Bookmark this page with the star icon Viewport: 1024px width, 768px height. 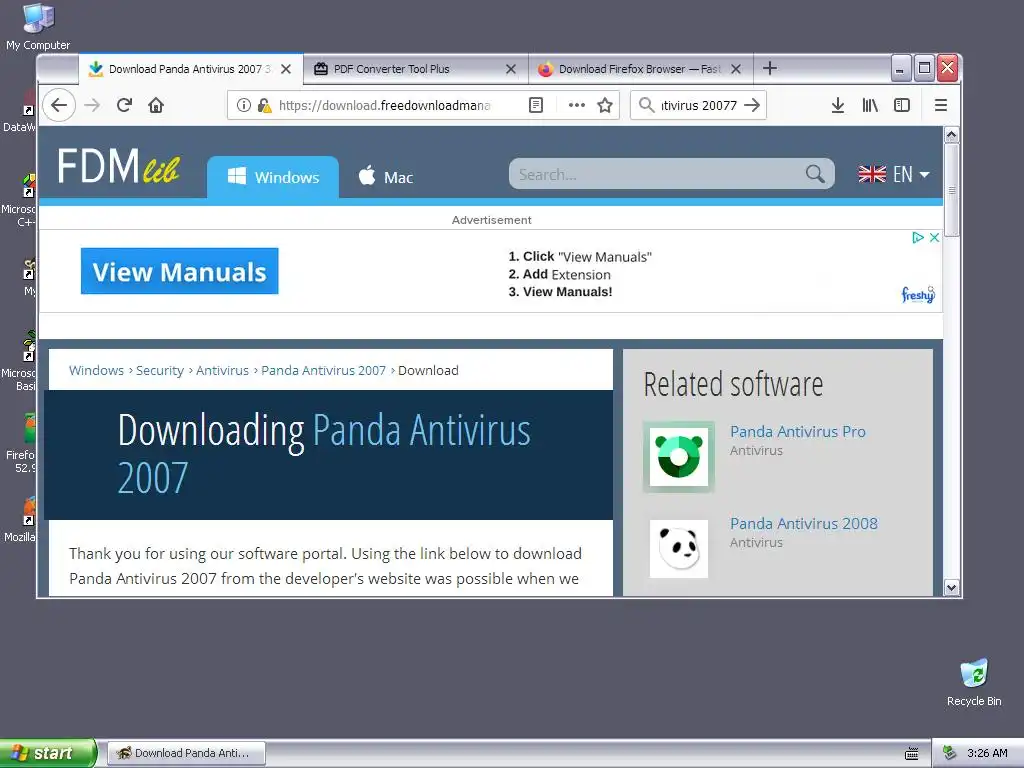[605, 105]
